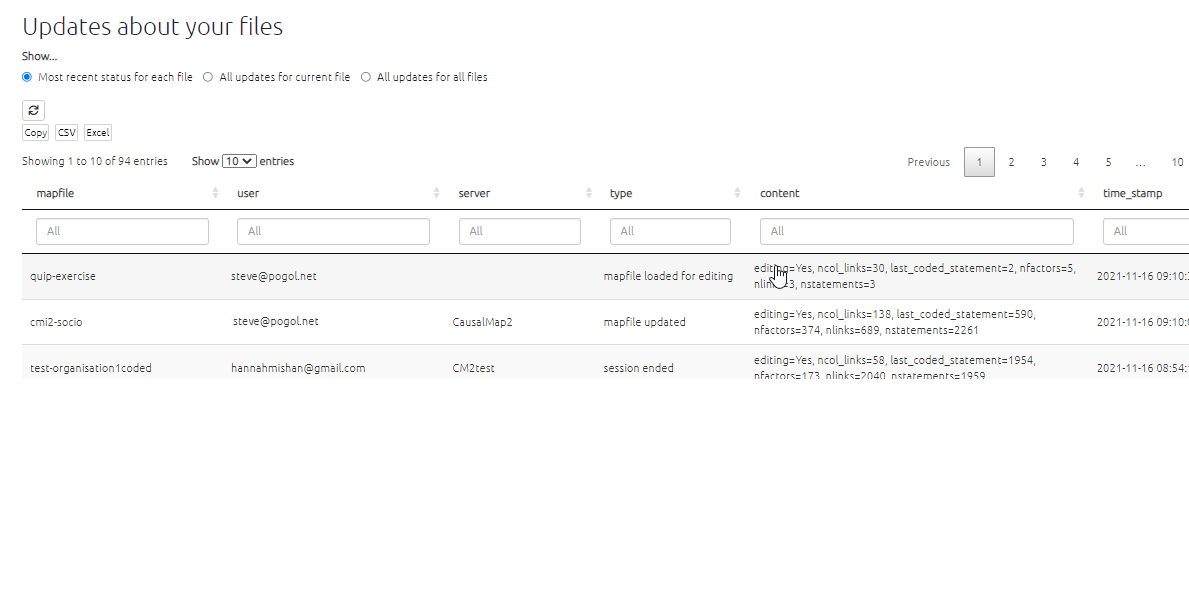
Task: Go to page 2 of results
Action: point(1011,161)
